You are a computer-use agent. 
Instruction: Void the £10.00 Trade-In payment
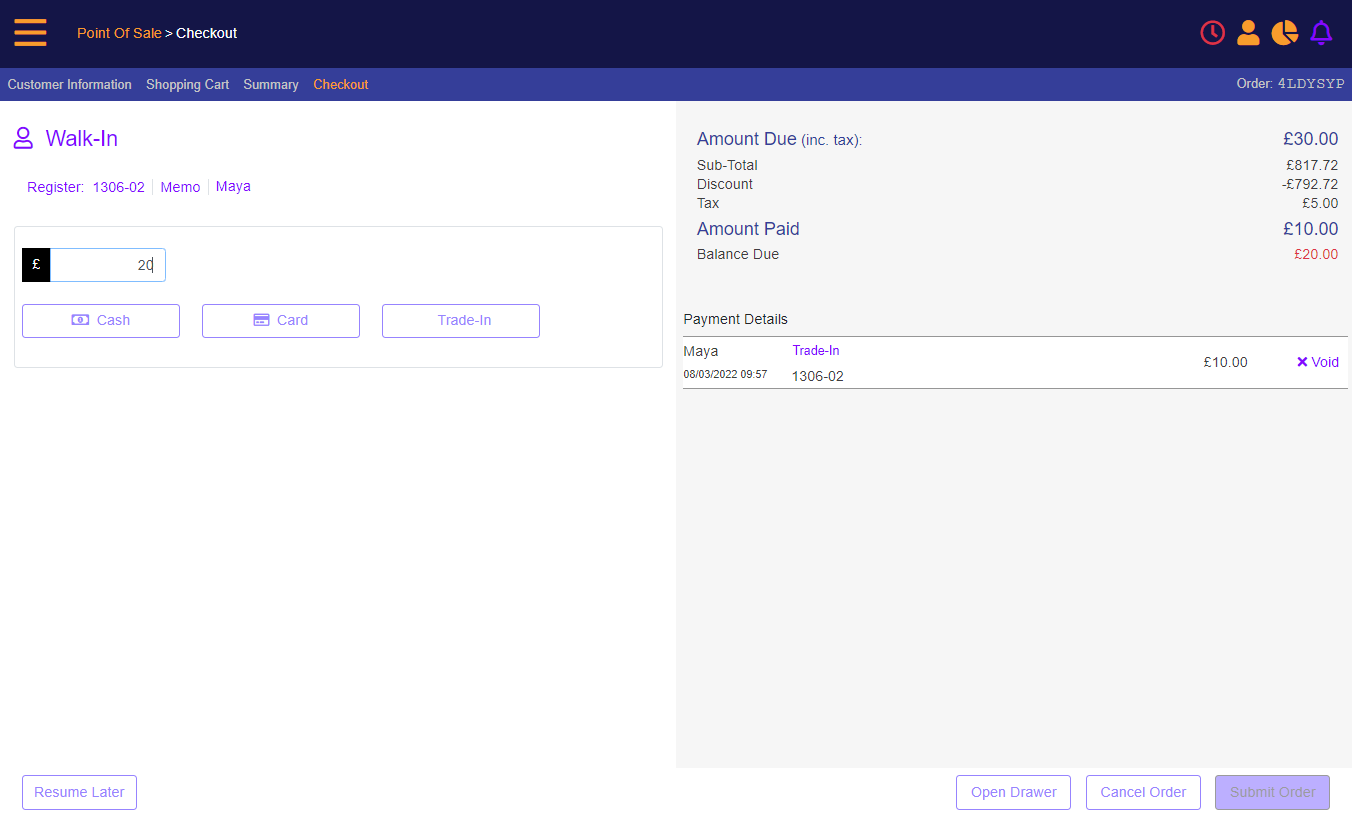click(x=1318, y=362)
